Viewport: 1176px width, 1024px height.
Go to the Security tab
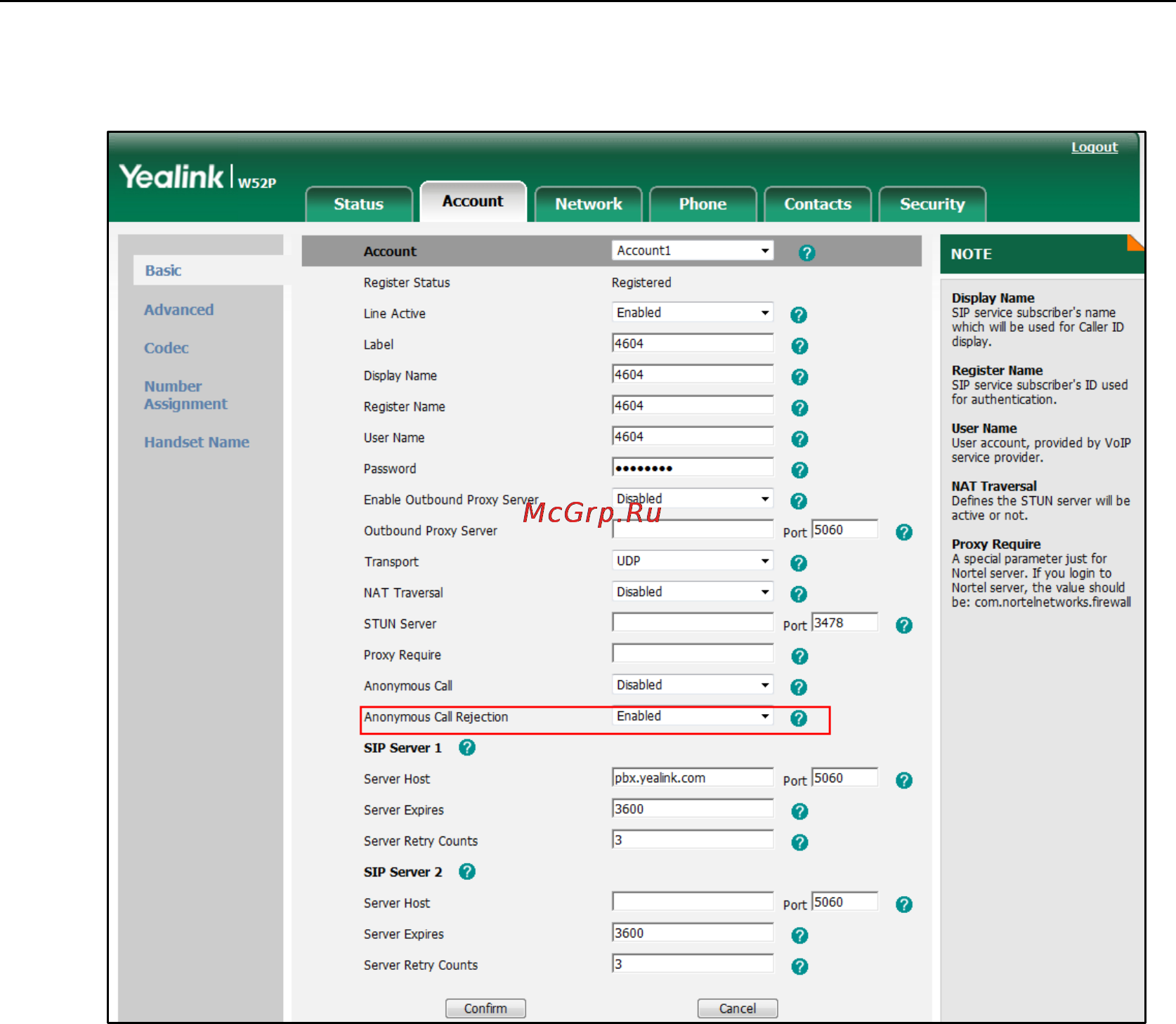(x=932, y=204)
